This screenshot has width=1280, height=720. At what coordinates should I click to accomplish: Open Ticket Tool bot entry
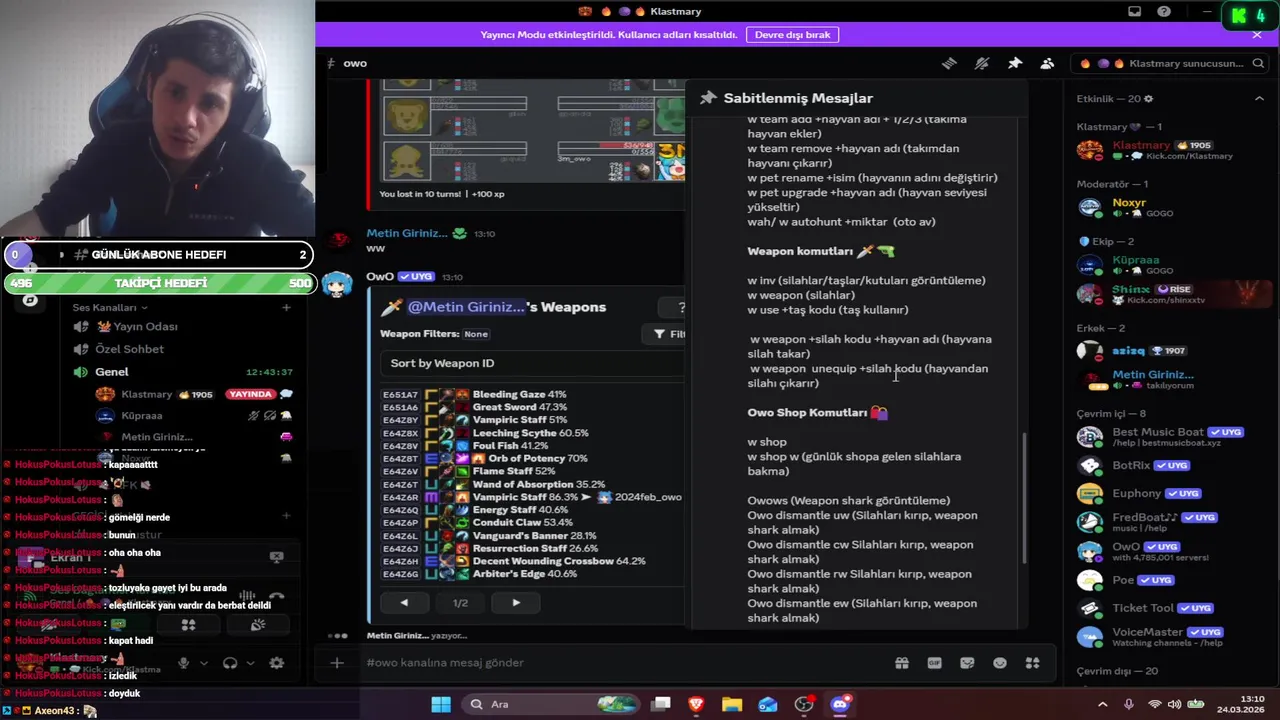click(1170, 608)
